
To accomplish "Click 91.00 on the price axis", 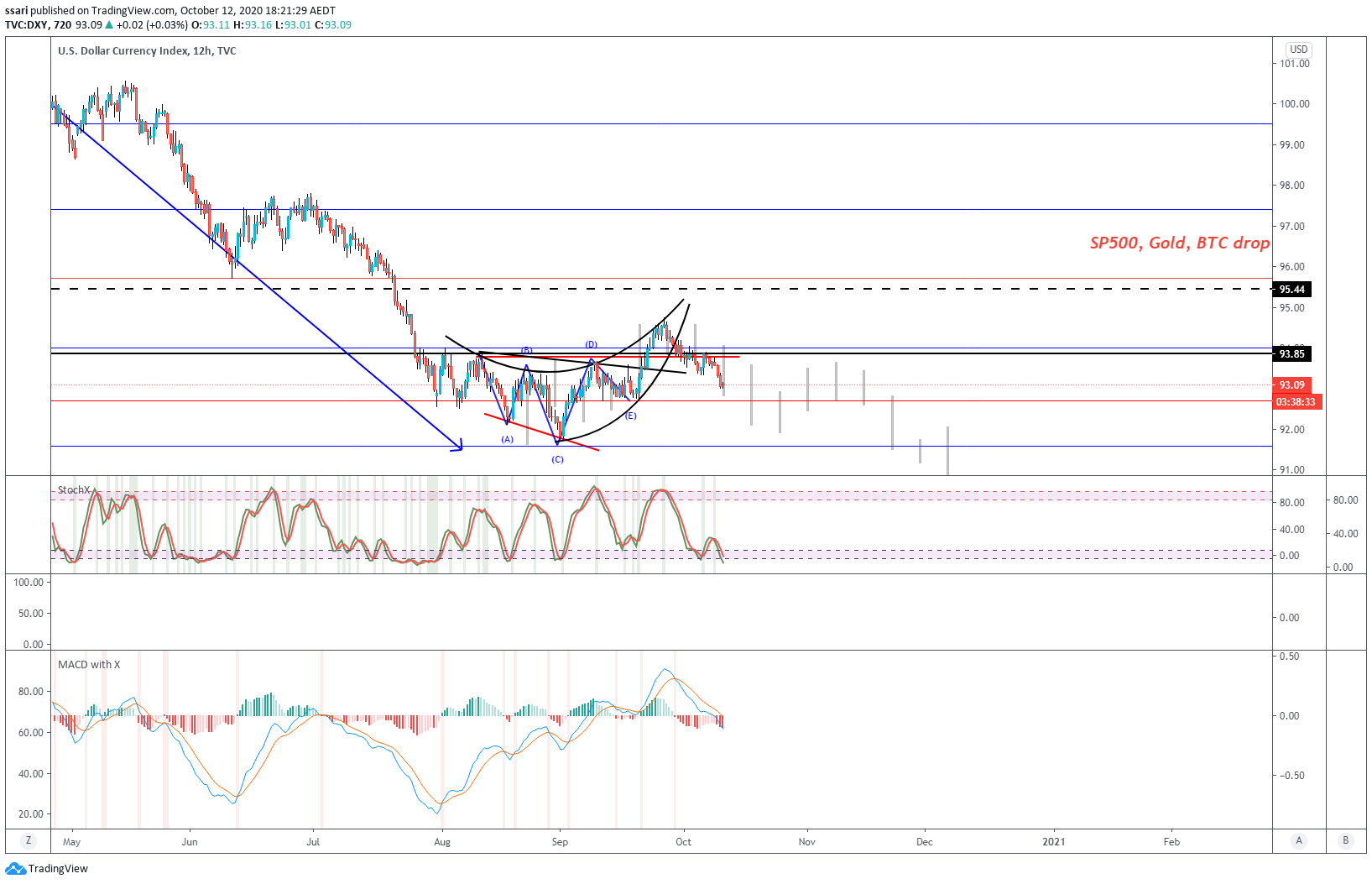I will (x=1291, y=470).
